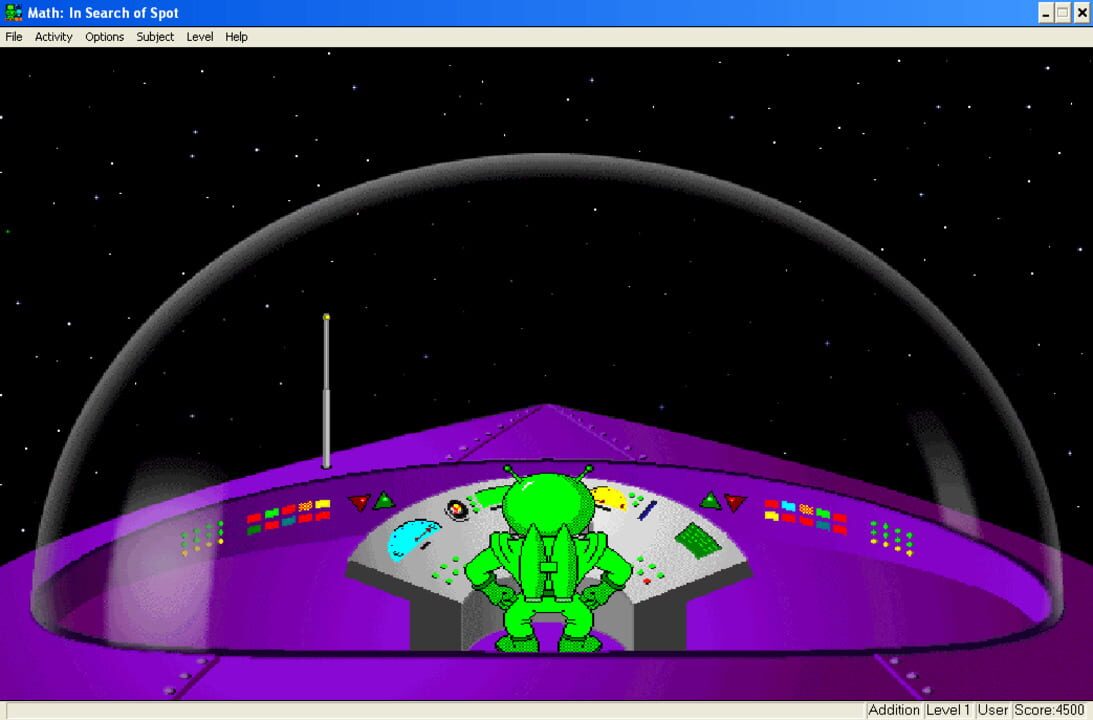Open the Activity menu
The width and height of the screenshot is (1093, 720).
click(53, 37)
